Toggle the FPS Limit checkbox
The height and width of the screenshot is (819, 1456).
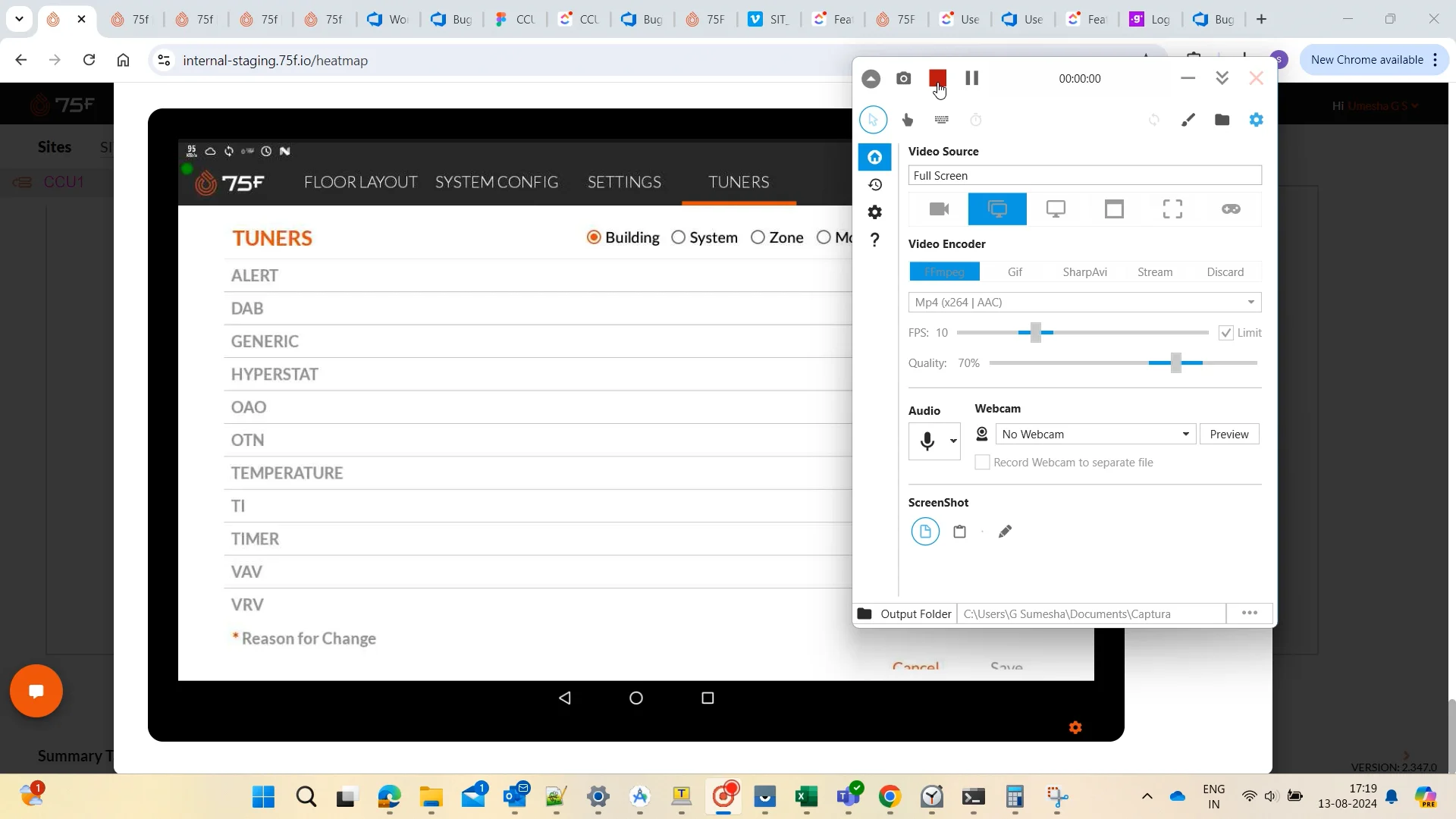(x=1225, y=333)
